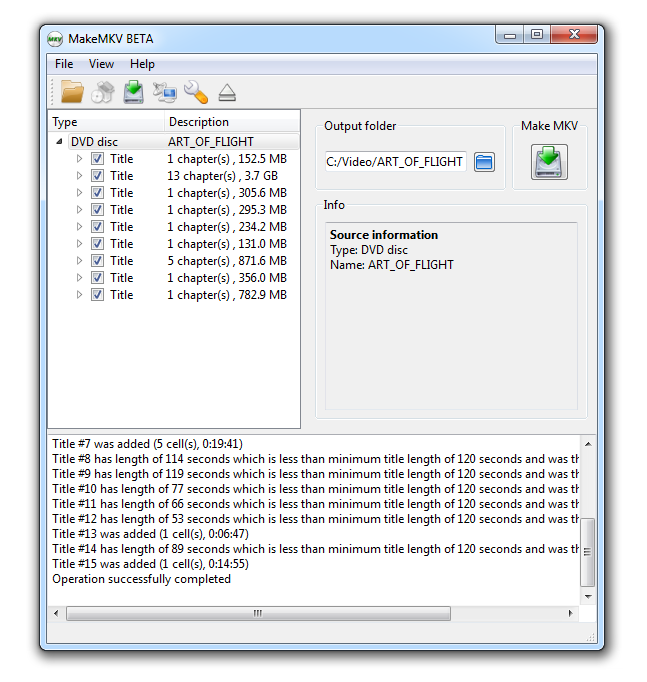Screen dimensions: 647x682
Task: Select "5 chapter(s) , 871.6 MB" description
Action: pyautogui.click(x=227, y=261)
